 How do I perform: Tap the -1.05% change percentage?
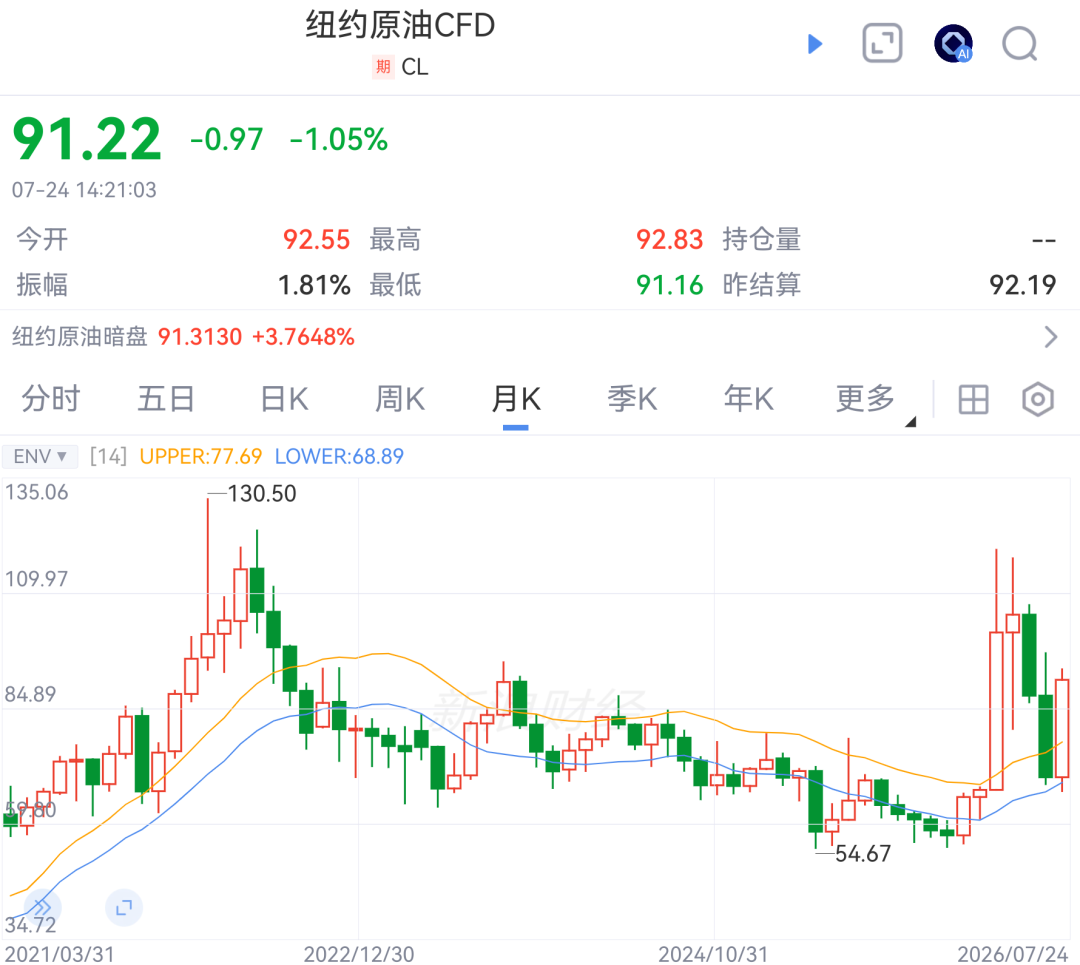pos(339,139)
